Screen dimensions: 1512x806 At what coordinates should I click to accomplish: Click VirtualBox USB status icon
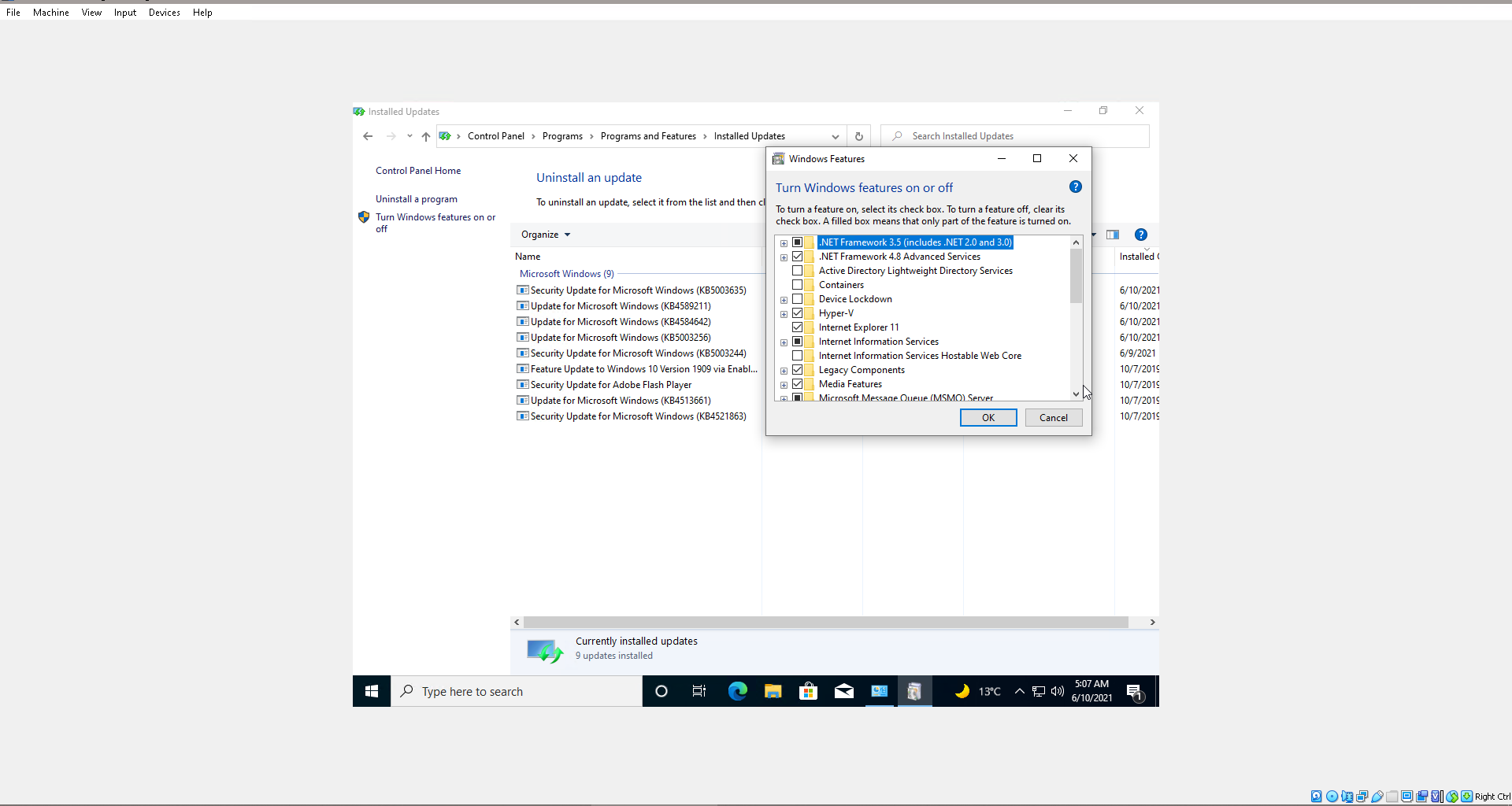coord(1377,796)
